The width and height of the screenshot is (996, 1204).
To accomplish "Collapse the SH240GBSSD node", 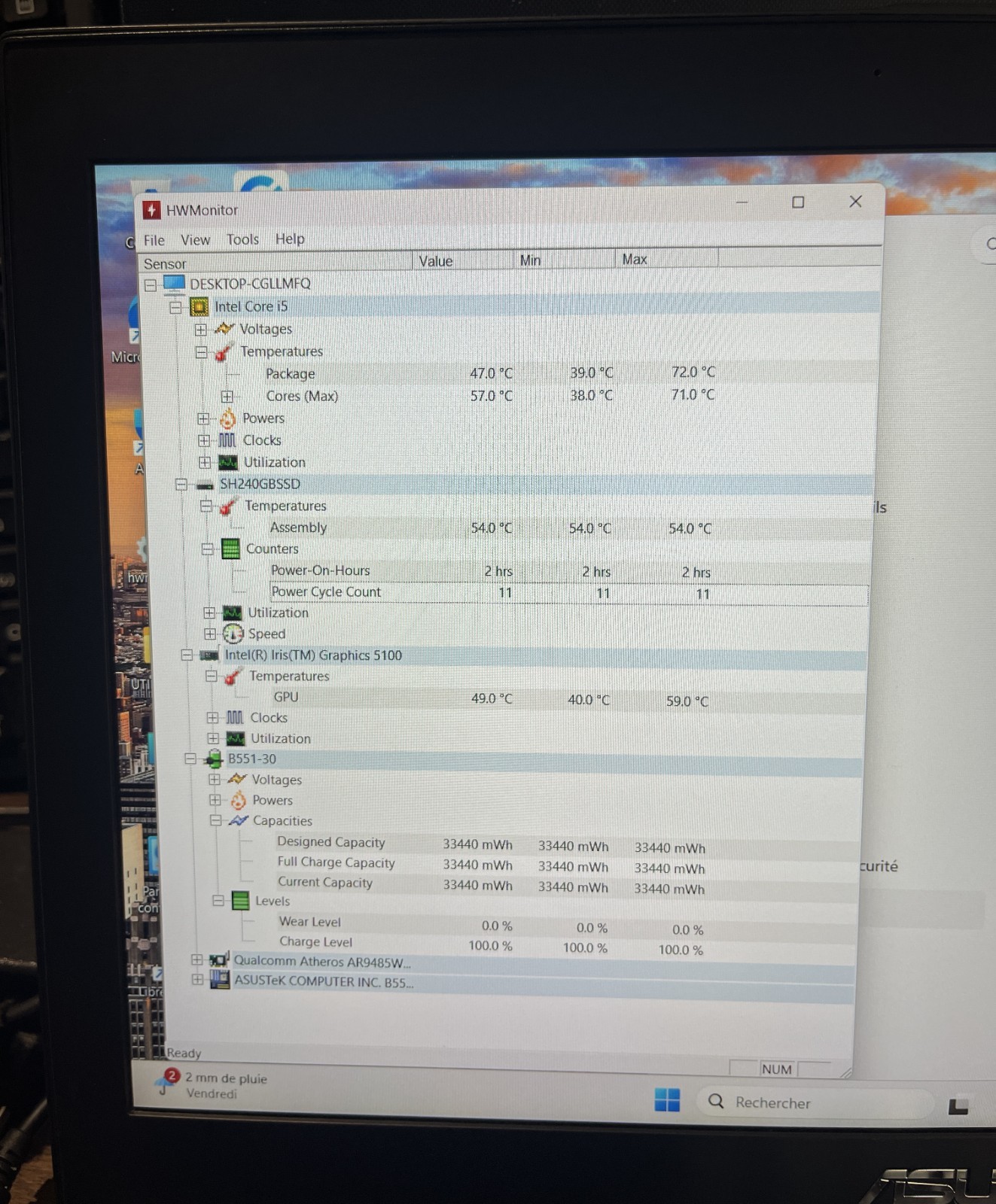I will click(181, 485).
